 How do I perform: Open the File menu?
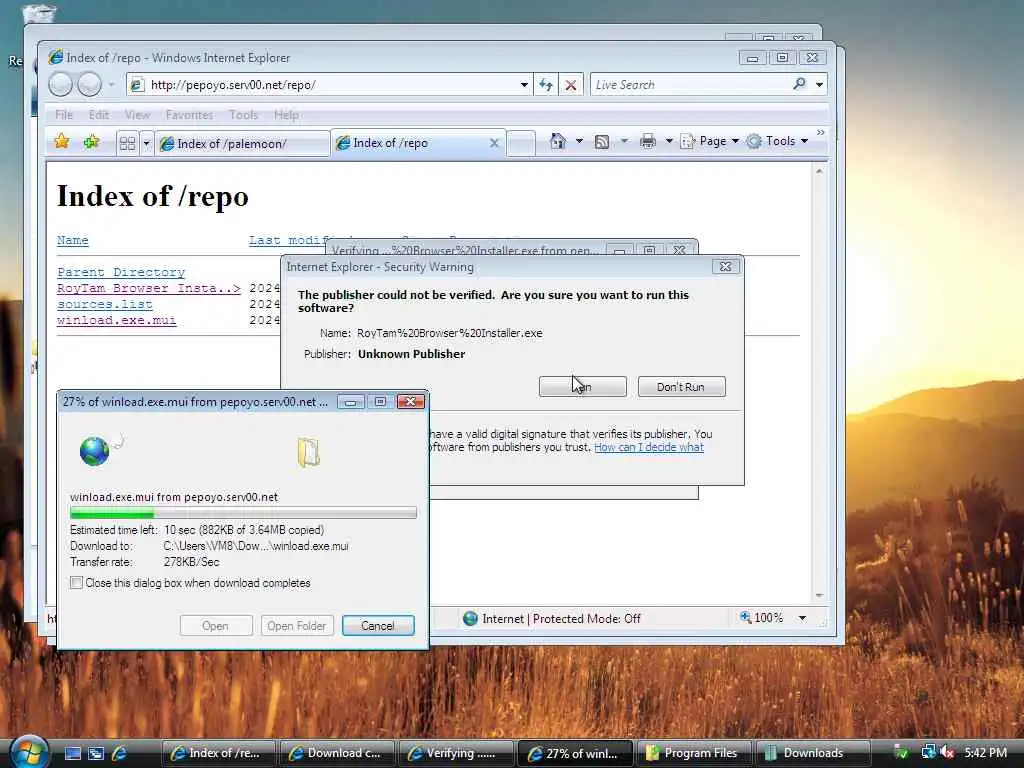pos(64,115)
